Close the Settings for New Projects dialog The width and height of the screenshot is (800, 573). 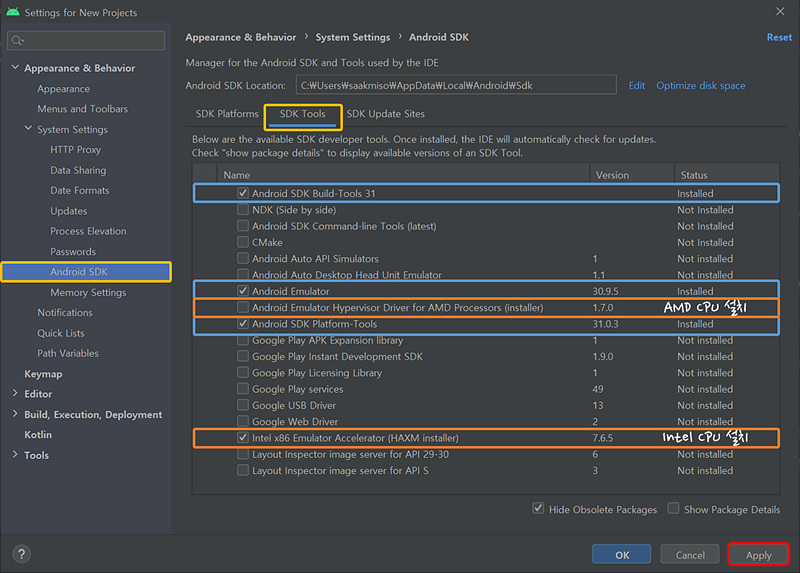pyautogui.click(x=780, y=12)
